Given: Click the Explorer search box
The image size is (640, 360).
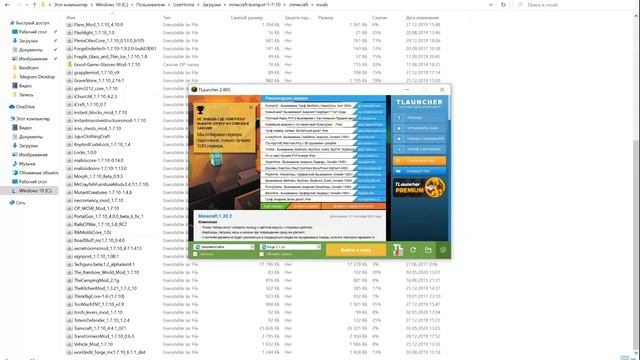Looking at the screenshot, I should pos(573,4).
